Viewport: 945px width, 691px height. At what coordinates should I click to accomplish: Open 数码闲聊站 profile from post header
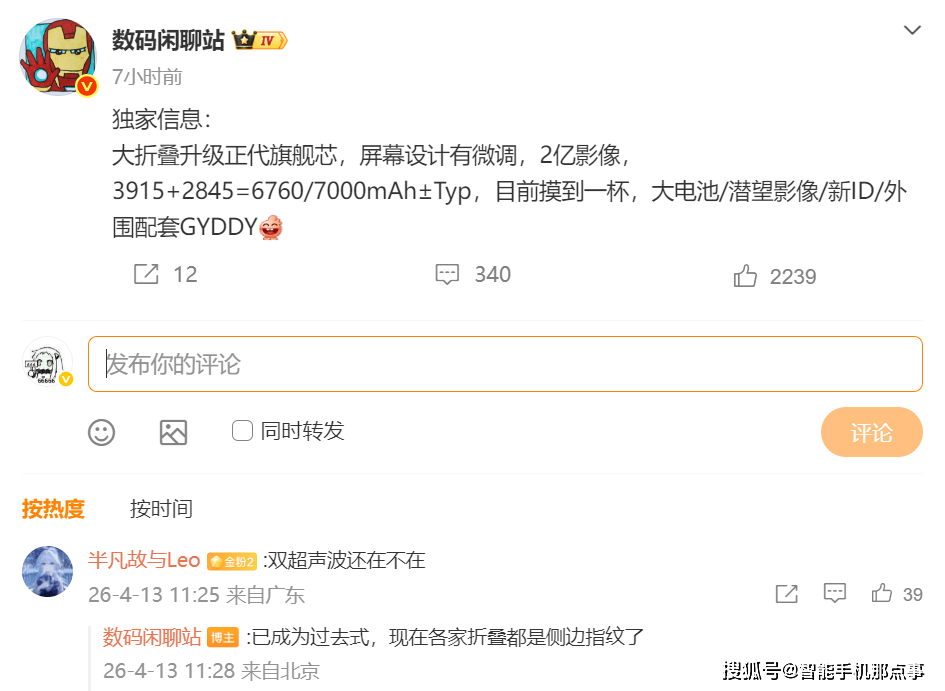pyautogui.click(x=168, y=40)
